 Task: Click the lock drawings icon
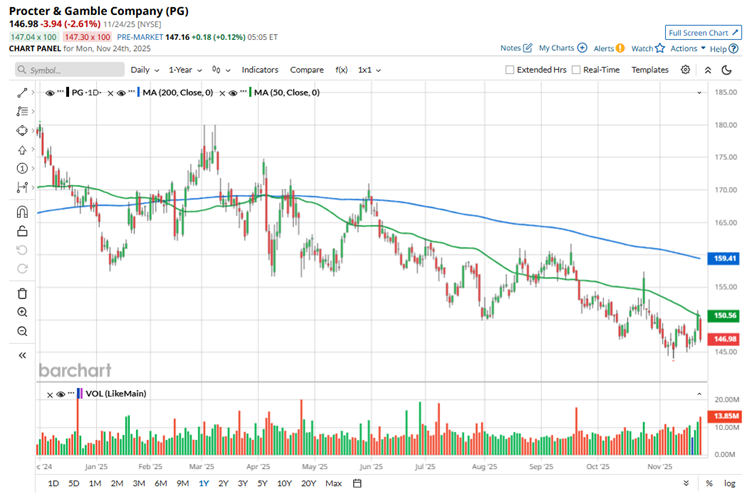click(22, 231)
